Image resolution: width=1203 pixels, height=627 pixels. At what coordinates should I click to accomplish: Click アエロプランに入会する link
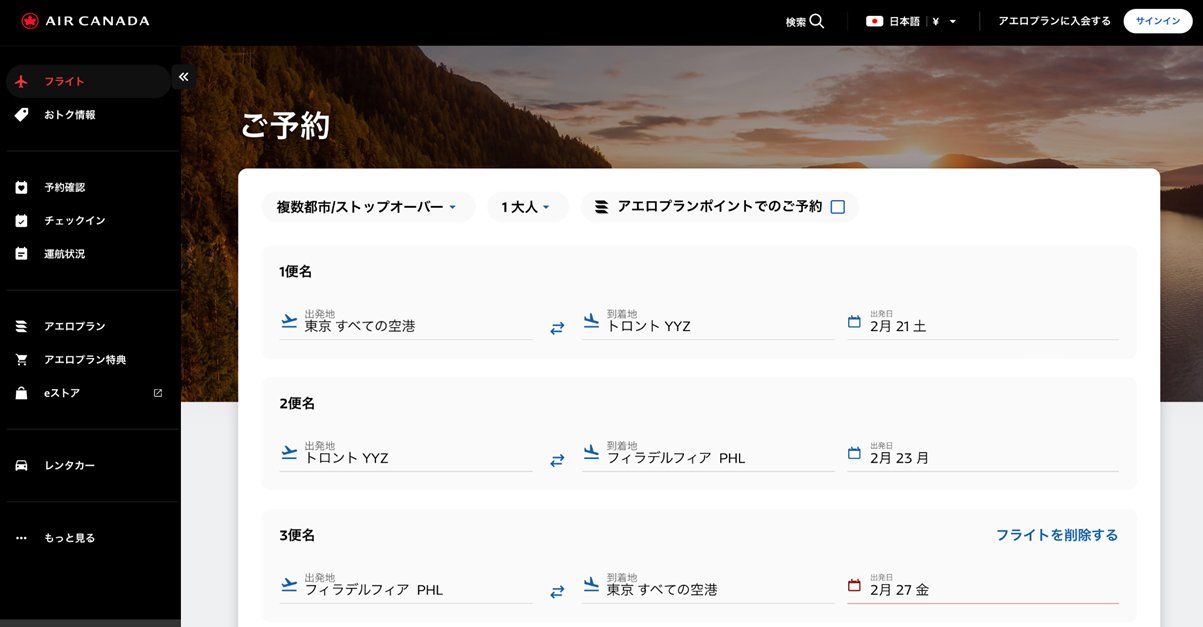point(1054,21)
